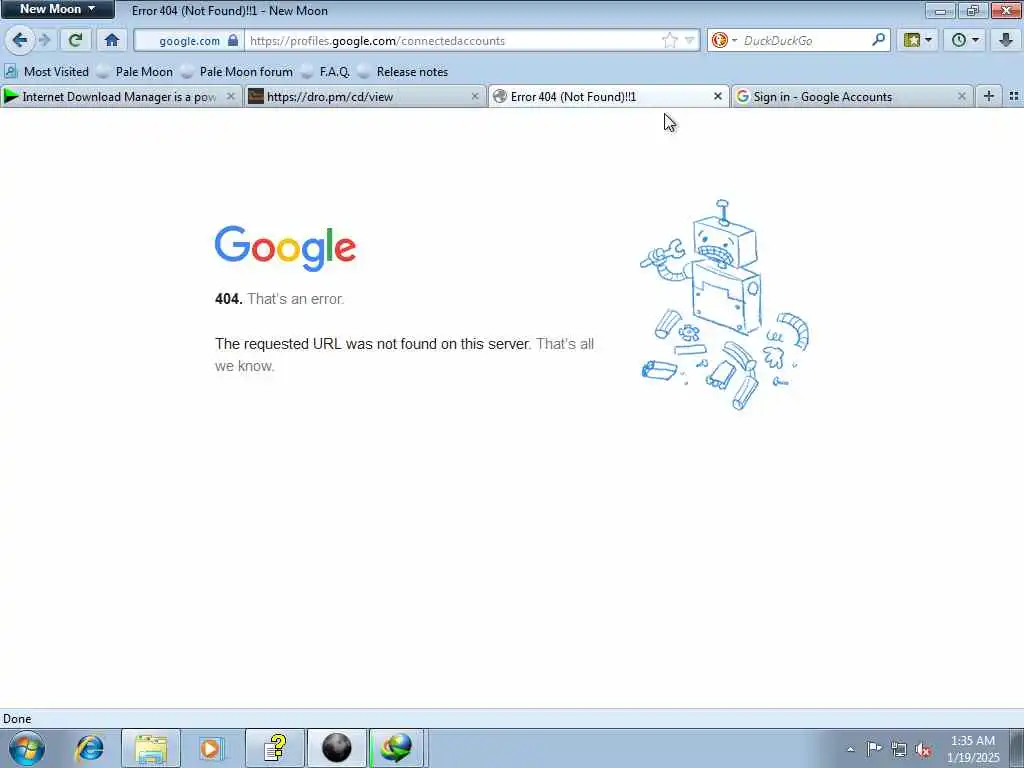
Task: Open the Pale Moon bookmark
Action: (x=135, y=72)
